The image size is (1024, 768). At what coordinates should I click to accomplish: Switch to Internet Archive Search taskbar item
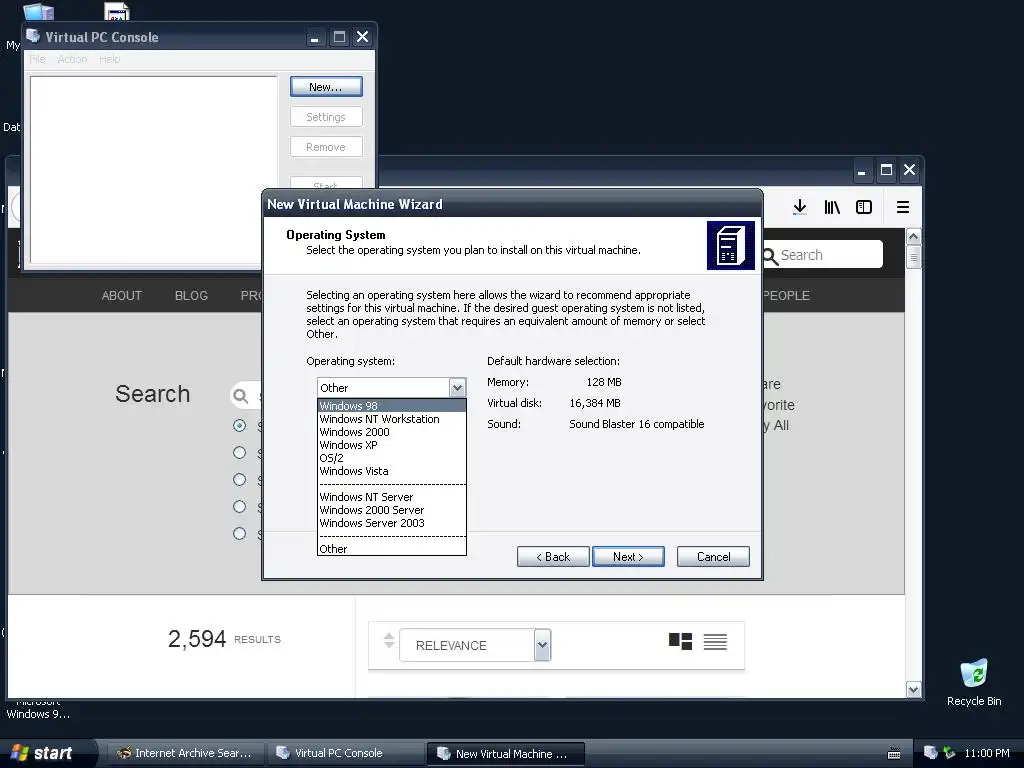tap(185, 753)
